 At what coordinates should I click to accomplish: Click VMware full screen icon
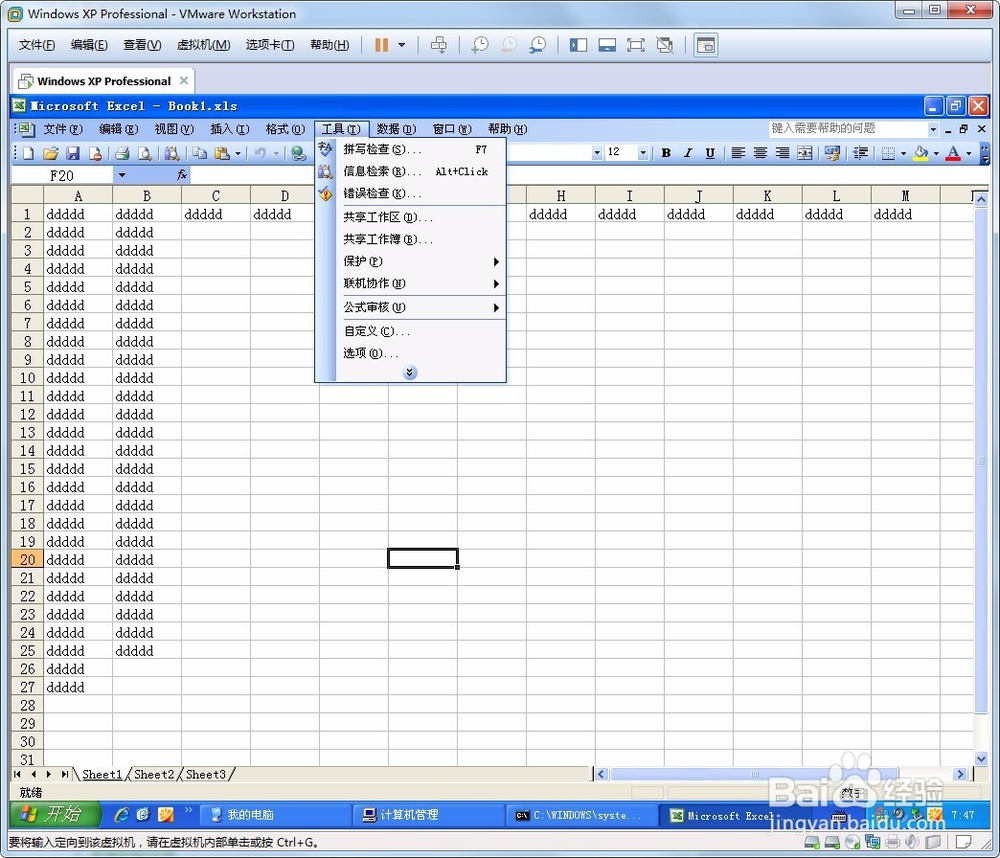[x=635, y=45]
